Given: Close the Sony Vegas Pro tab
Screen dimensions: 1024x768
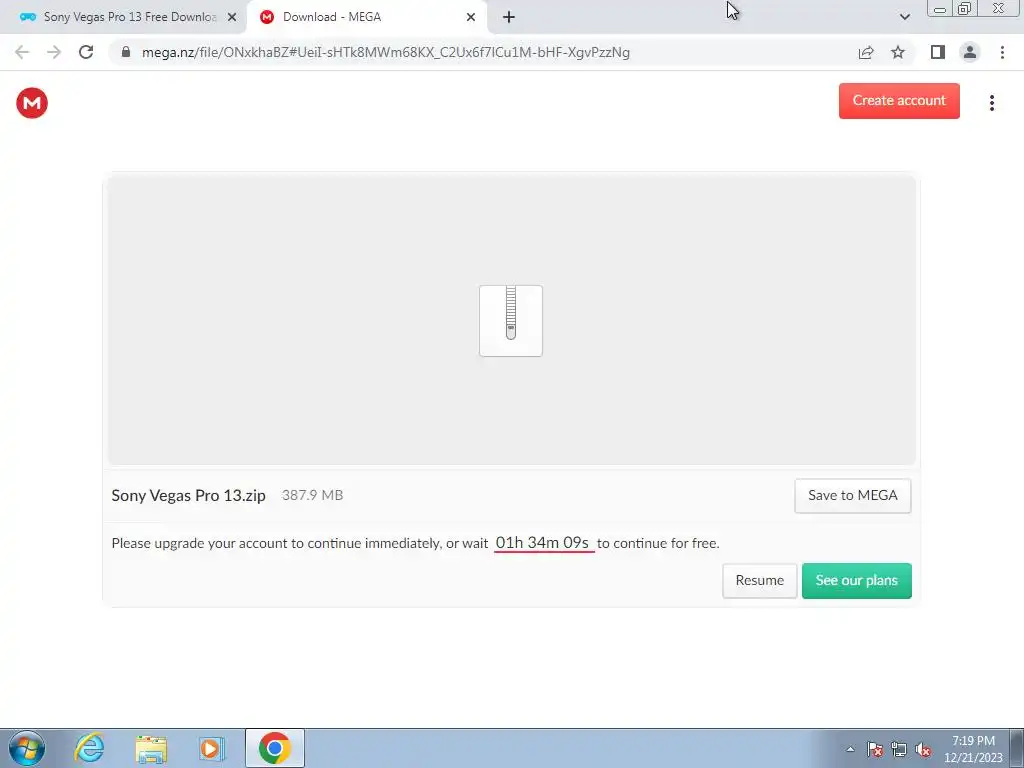Looking at the screenshot, I should pyautogui.click(x=232, y=17).
